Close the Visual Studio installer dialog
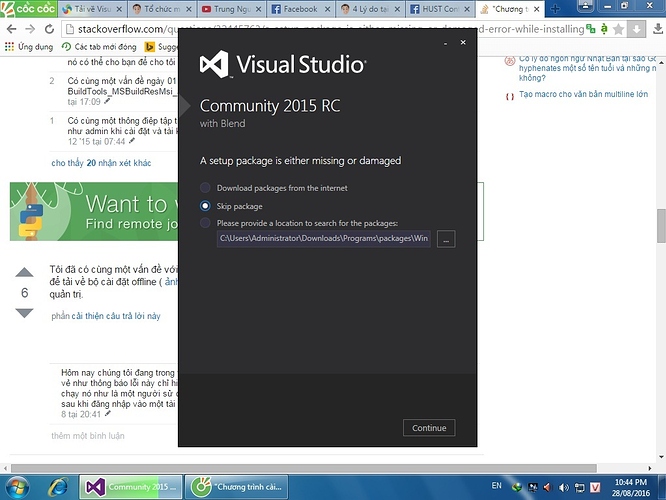 (x=463, y=42)
